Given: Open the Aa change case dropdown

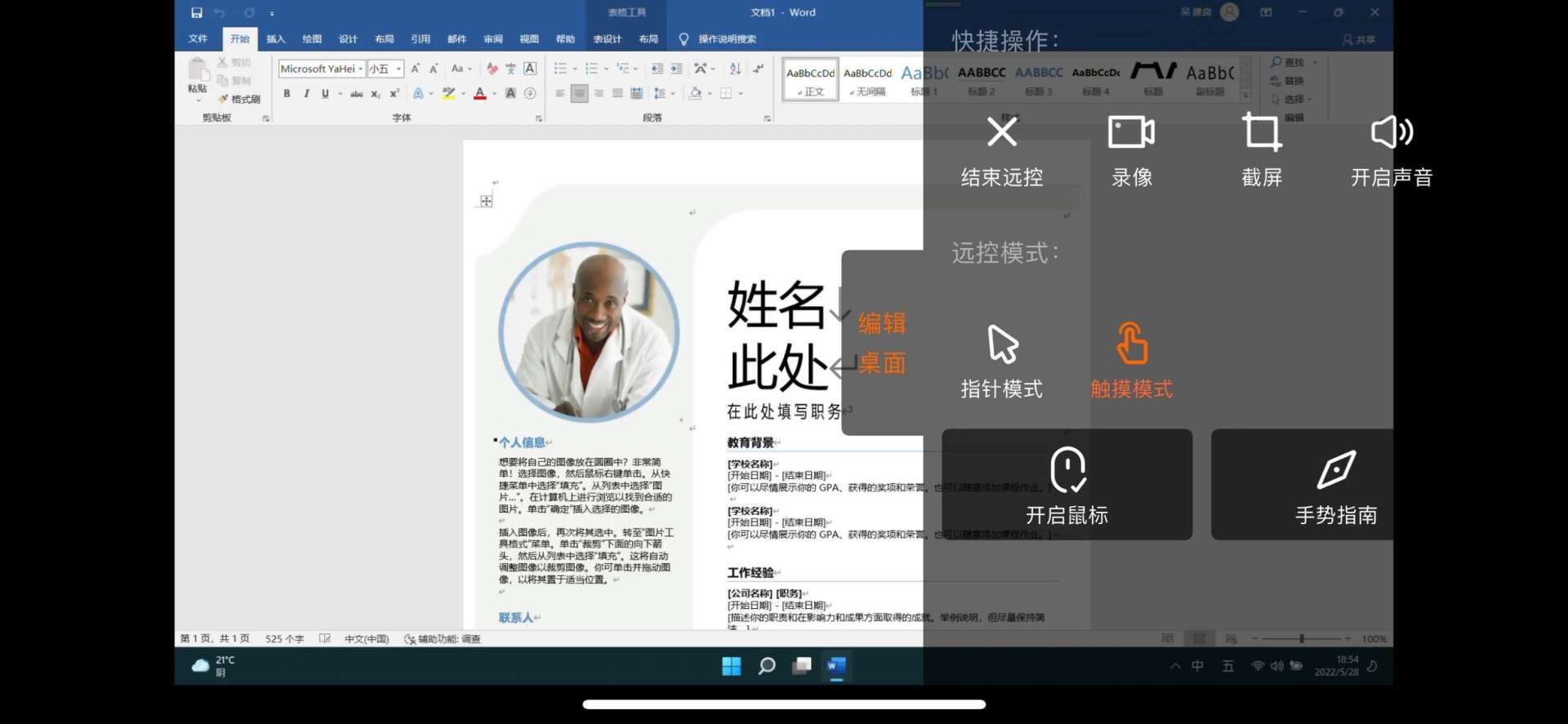Looking at the screenshot, I should 461,69.
